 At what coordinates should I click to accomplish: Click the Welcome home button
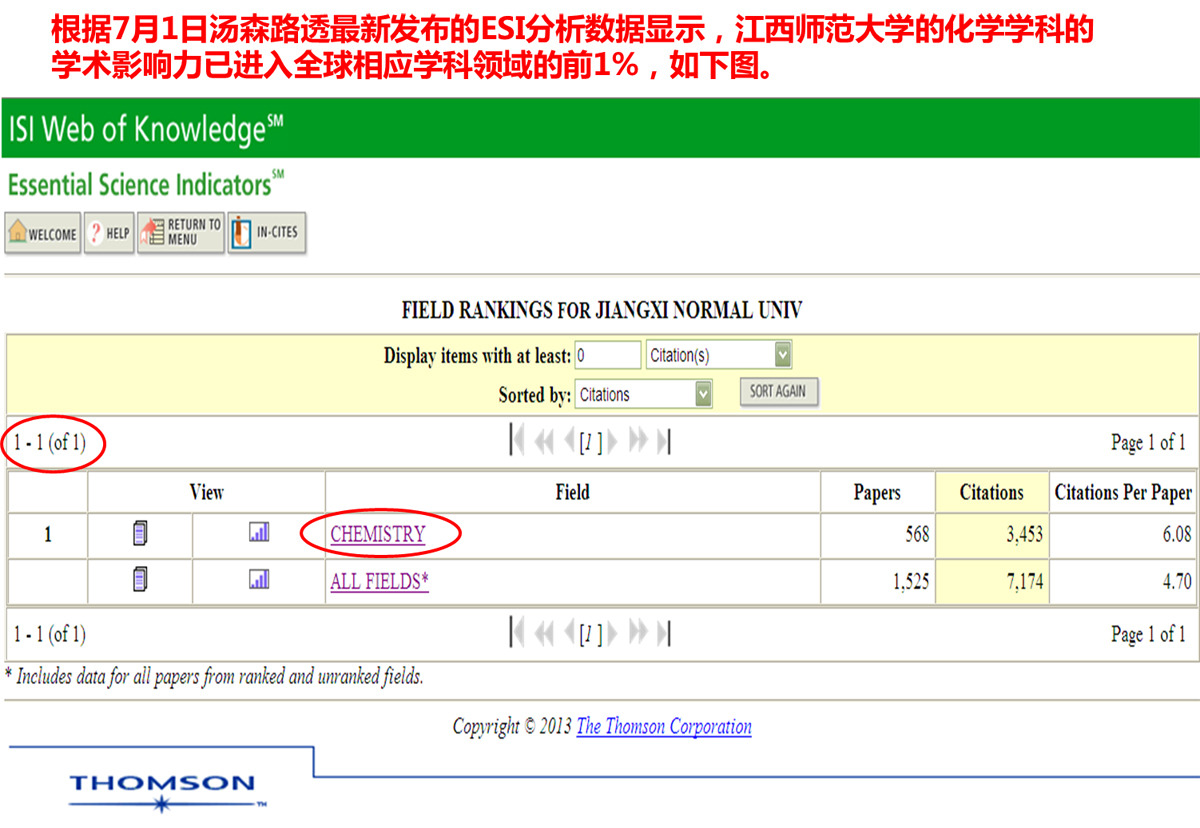point(43,233)
